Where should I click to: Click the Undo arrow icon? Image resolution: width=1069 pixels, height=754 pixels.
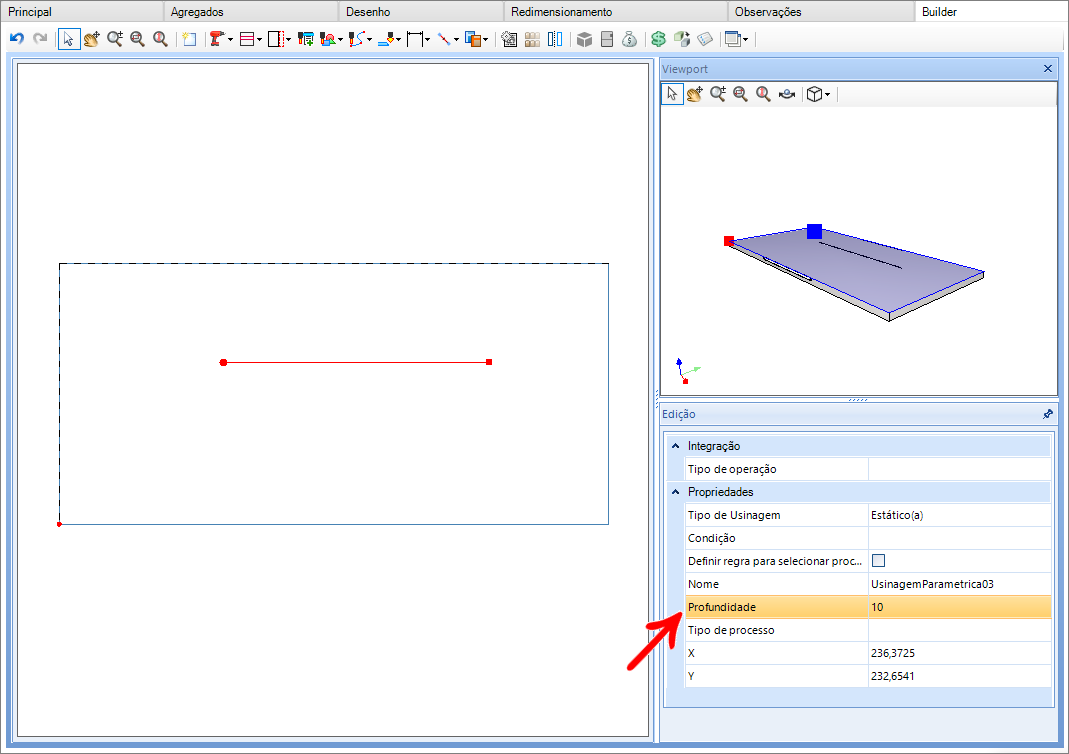tap(16, 39)
